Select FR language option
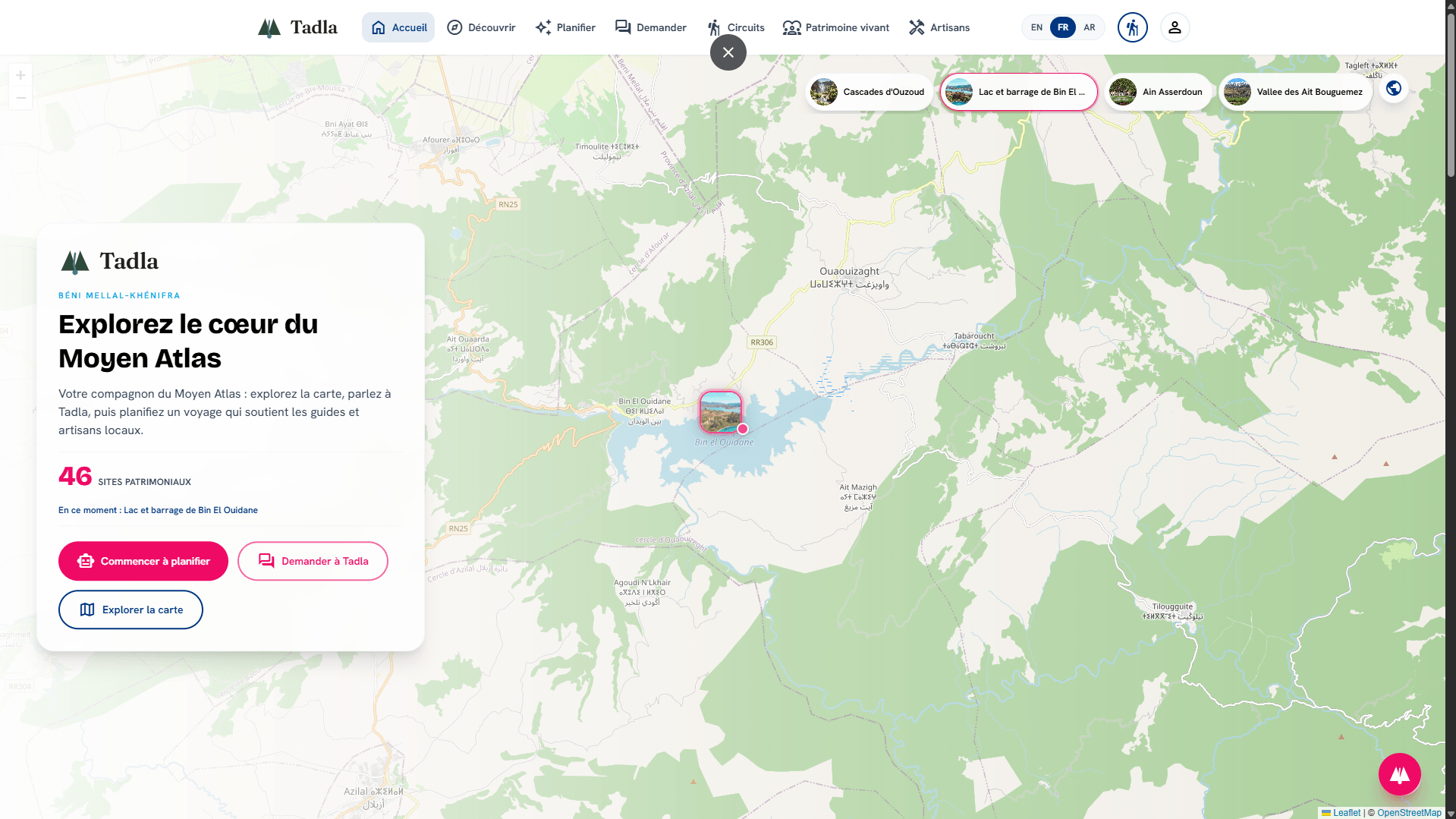Screen dimensions: 1456x819 tap(1063, 27)
